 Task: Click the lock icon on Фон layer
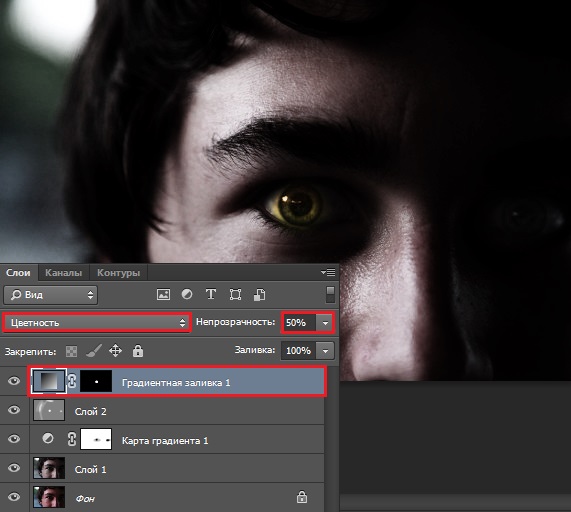(x=302, y=497)
